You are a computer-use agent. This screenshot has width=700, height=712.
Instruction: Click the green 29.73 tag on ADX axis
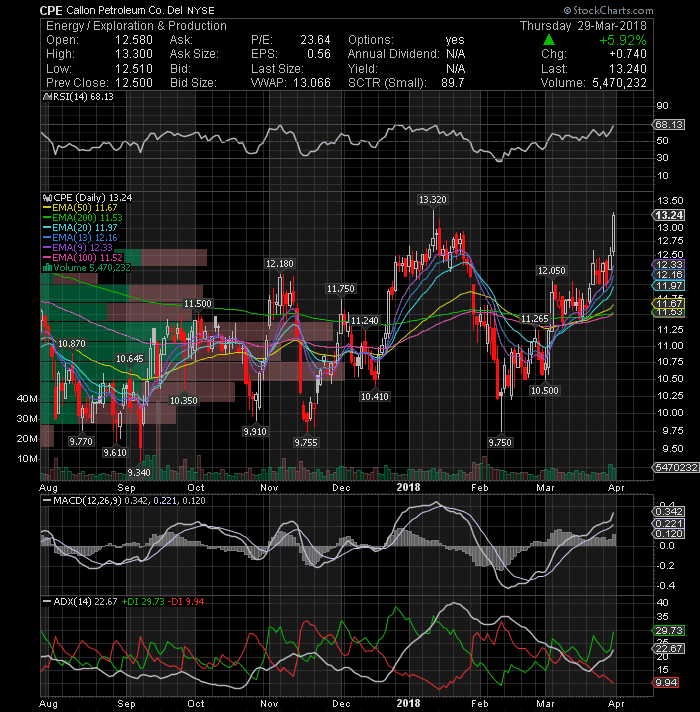point(669,631)
